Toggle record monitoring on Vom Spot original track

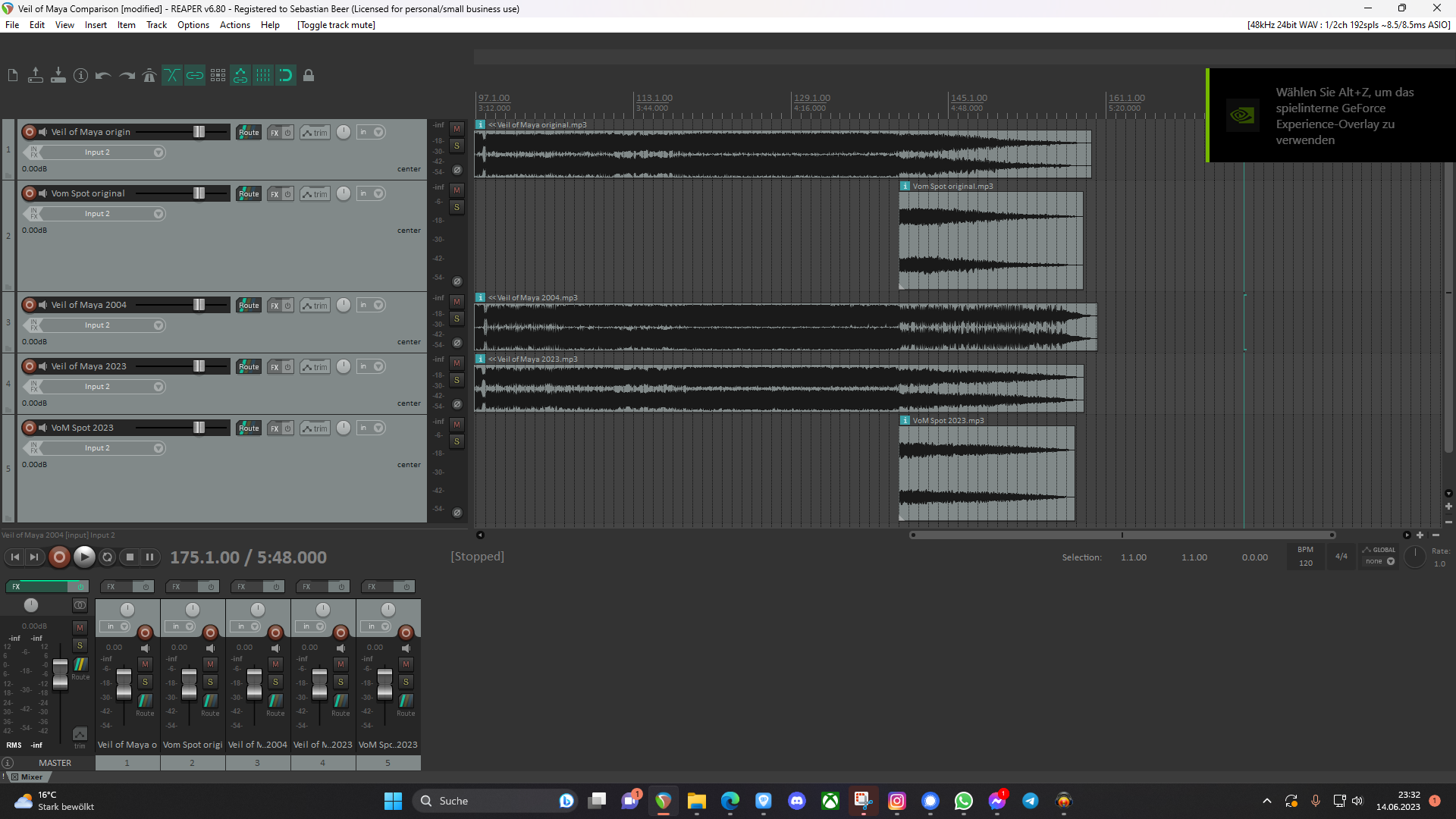[x=43, y=193]
